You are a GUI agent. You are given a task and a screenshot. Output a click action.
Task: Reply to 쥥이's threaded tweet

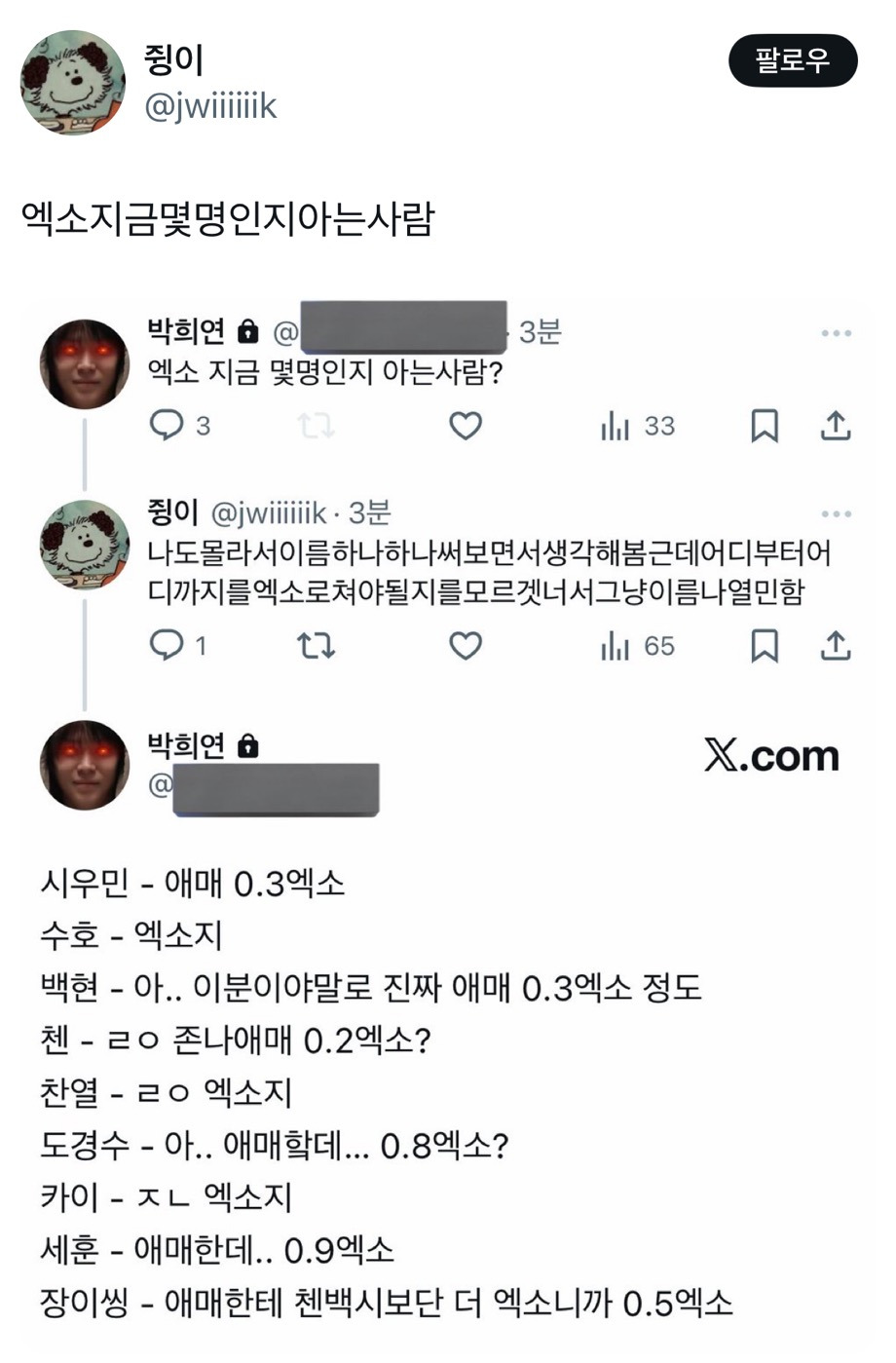[167, 645]
